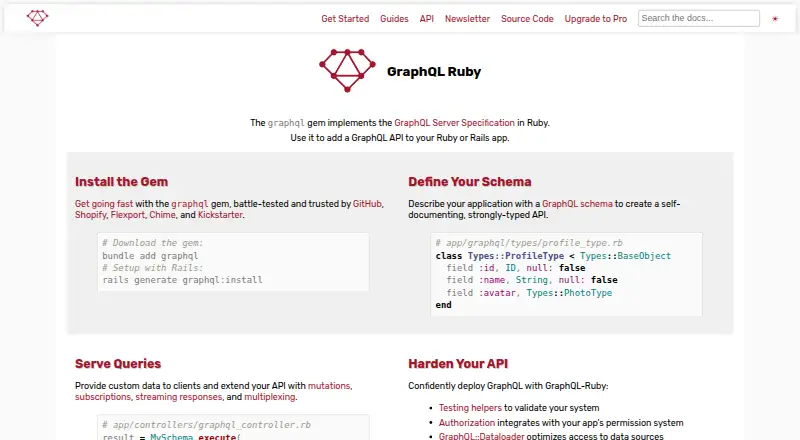Open the multiplexing link
This screenshot has height=440, width=800.
(x=269, y=397)
